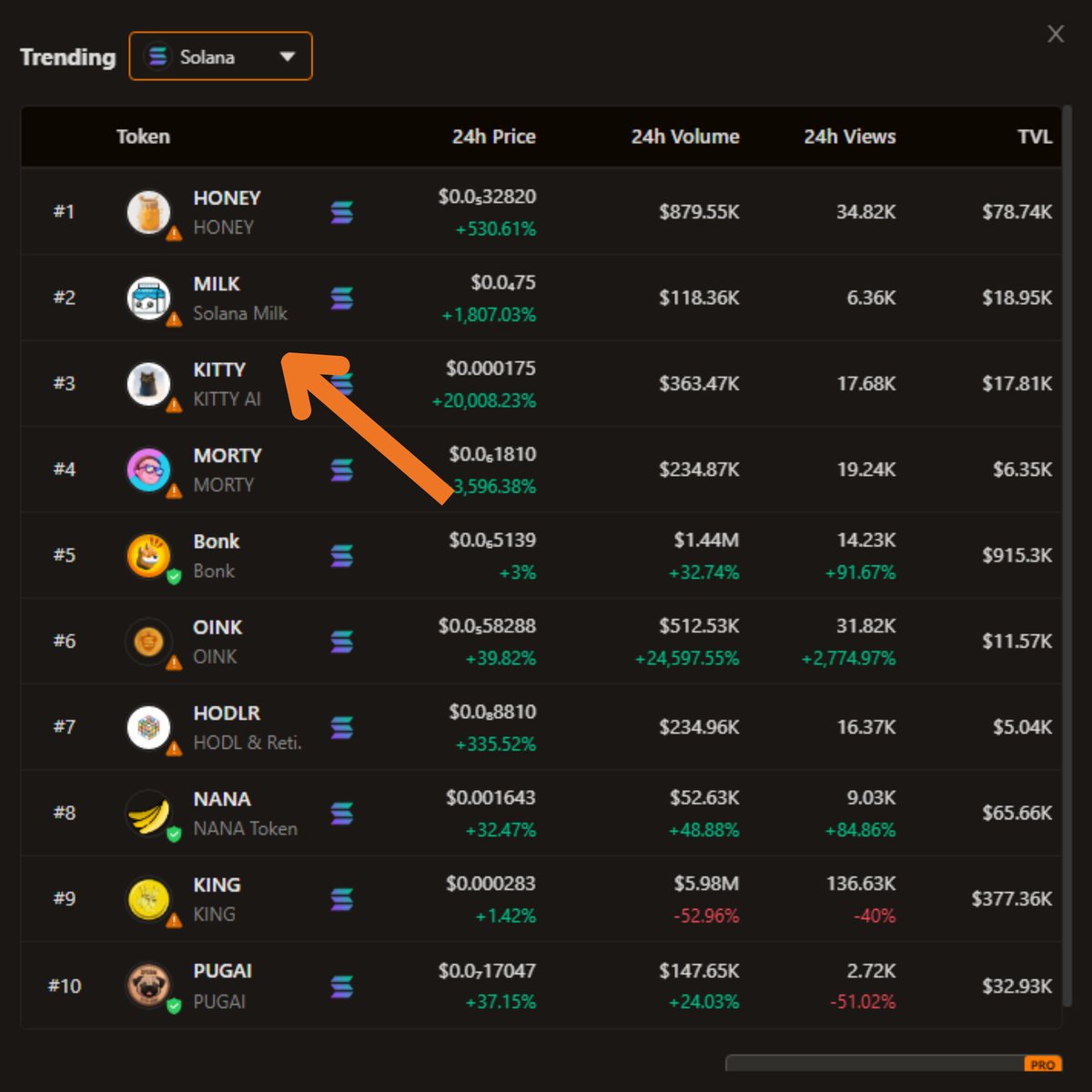Click PUGAI's -51.02% views change
Screen dimensions: 1092x1092
pos(863,1002)
